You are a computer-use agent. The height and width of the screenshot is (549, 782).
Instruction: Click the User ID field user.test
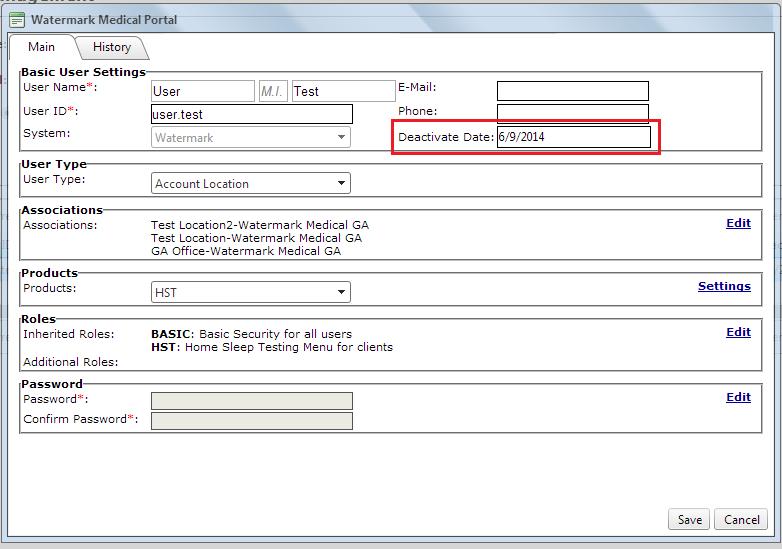coord(252,114)
